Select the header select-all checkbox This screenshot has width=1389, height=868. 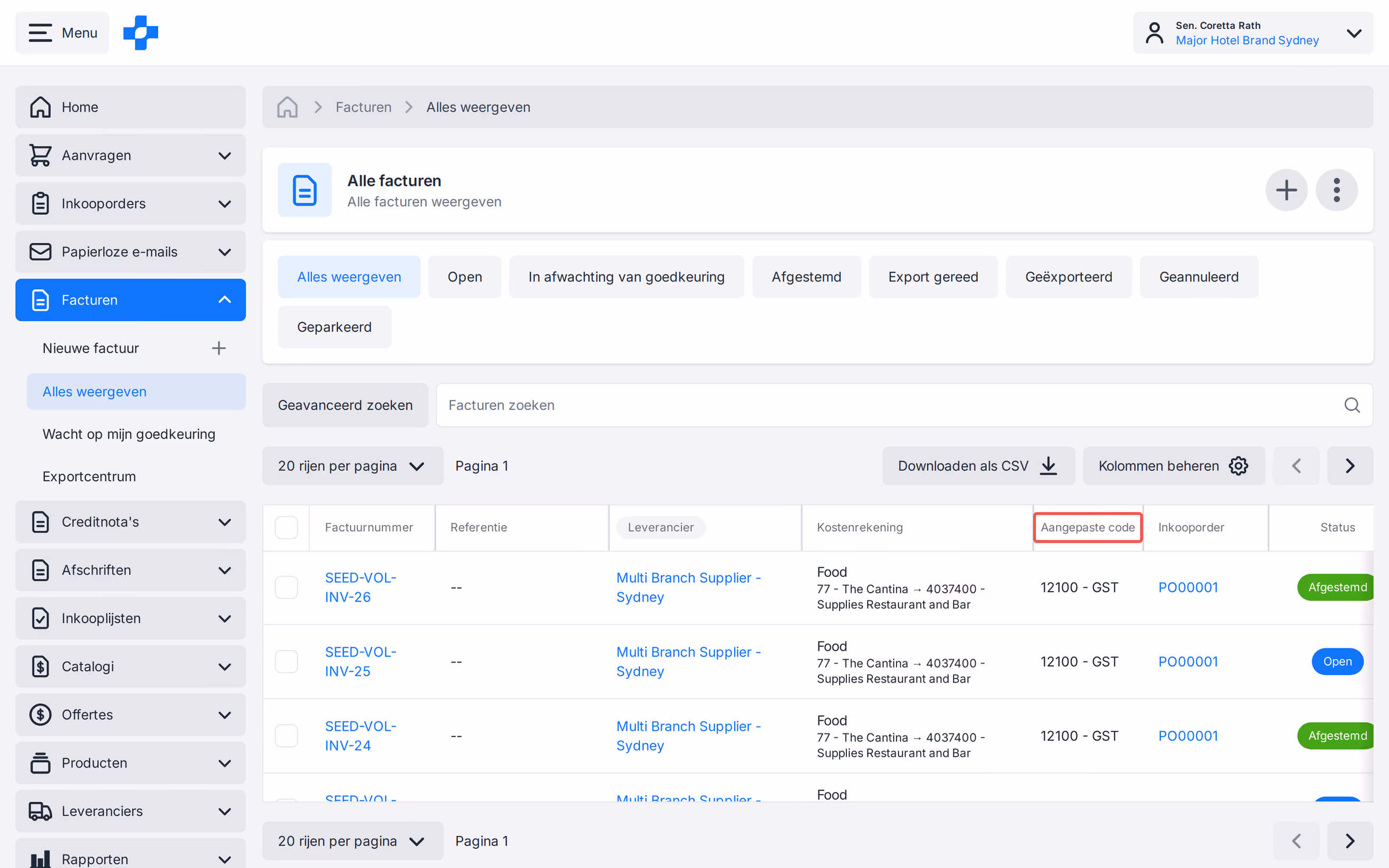click(x=286, y=528)
